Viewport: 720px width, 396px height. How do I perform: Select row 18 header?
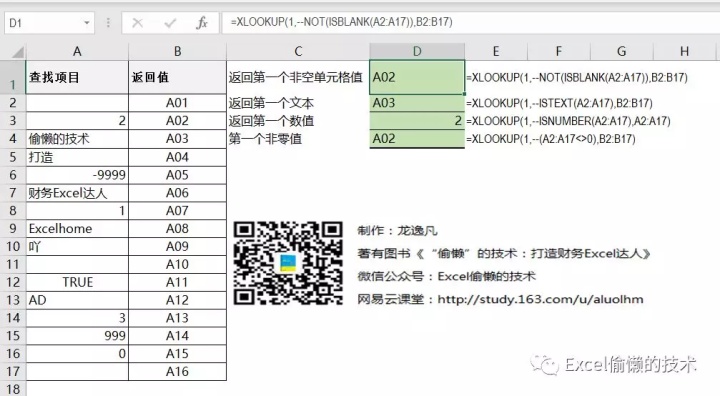tap(13, 389)
